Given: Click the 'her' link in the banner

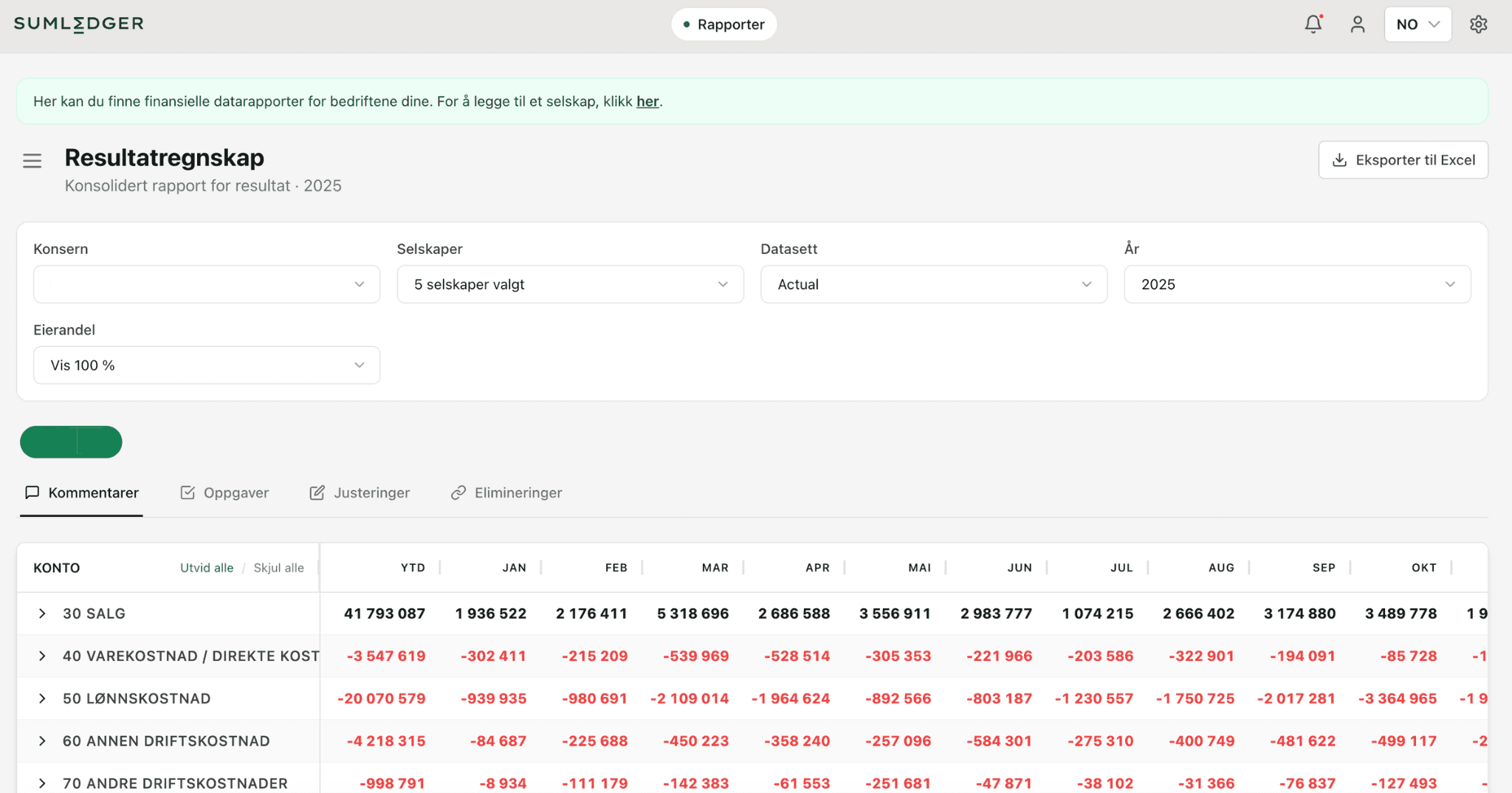Looking at the screenshot, I should click(647, 101).
